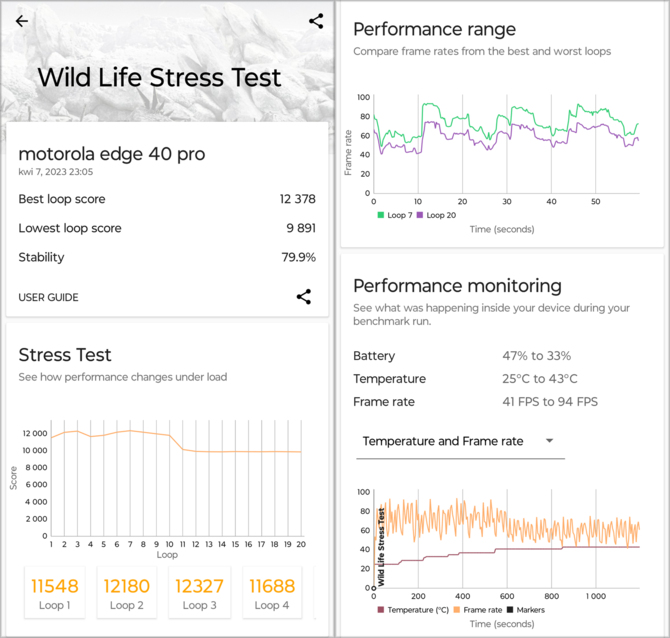Click 'Compare frame rates' subtitle text

(x=482, y=51)
